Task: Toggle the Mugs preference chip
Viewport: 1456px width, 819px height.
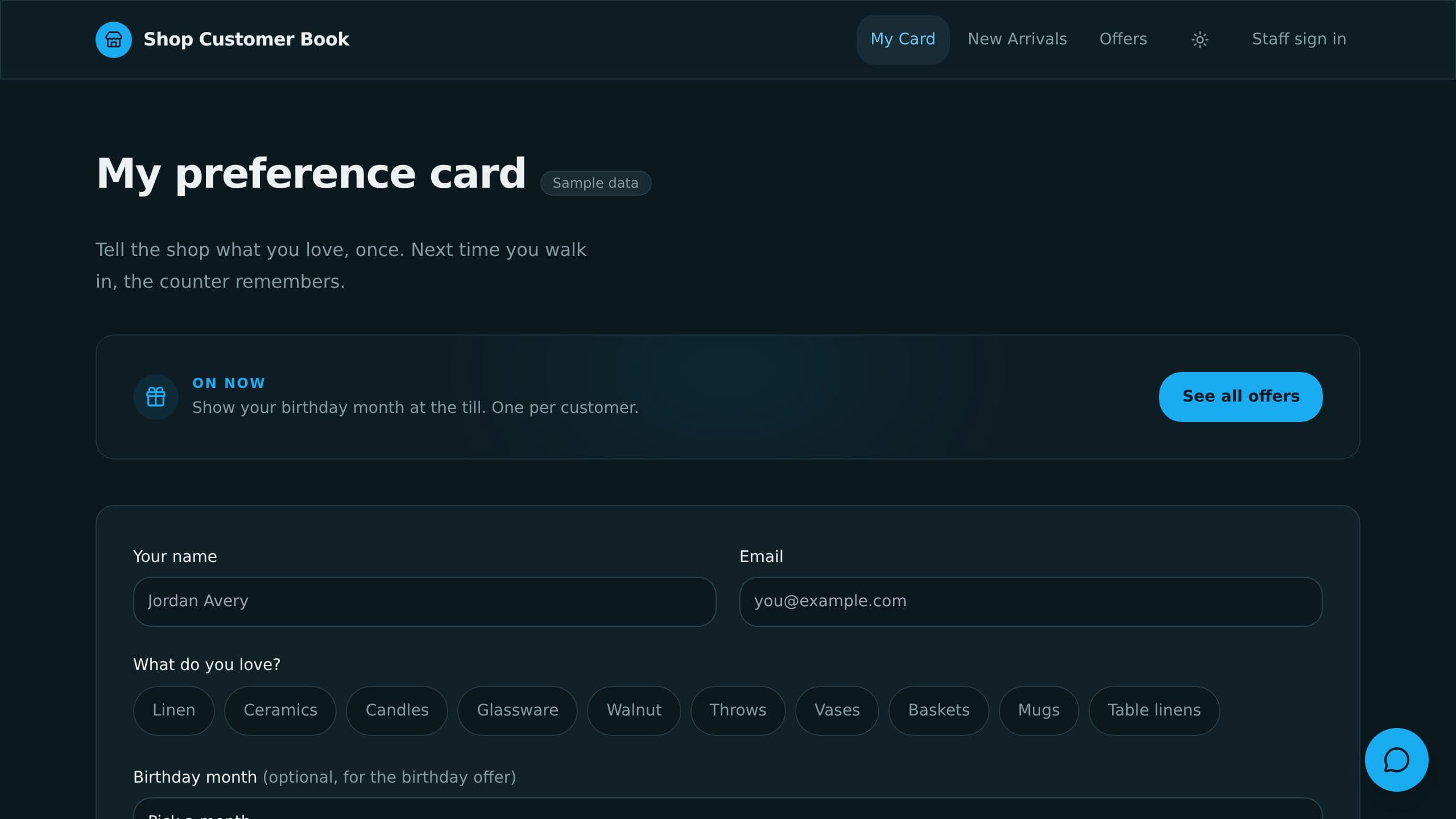Action: click(x=1039, y=710)
